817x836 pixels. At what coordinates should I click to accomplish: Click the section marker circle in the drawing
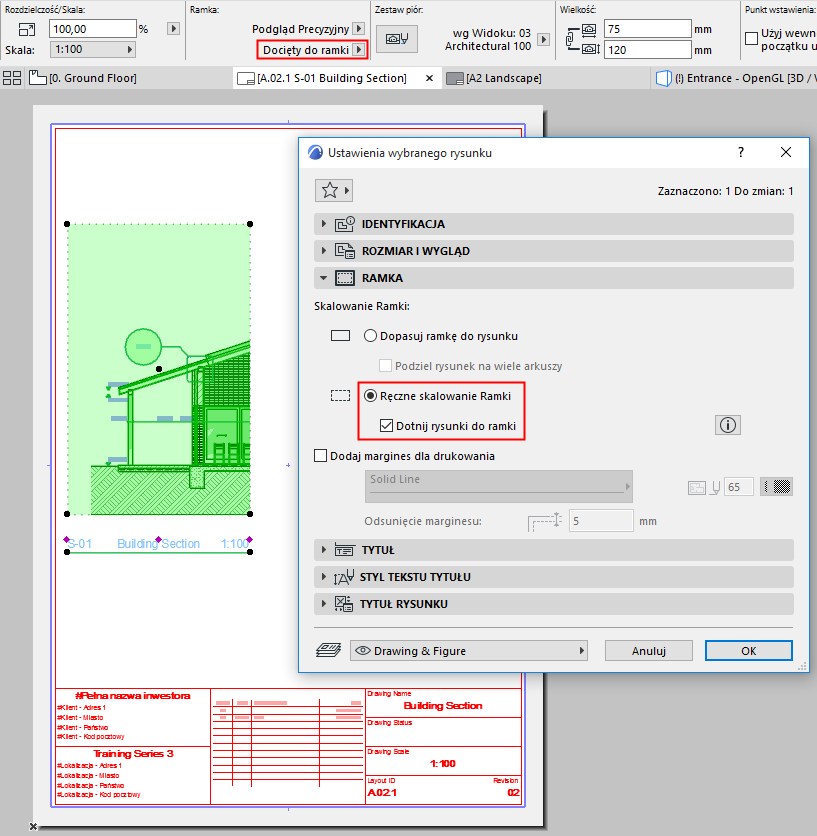click(143, 347)
